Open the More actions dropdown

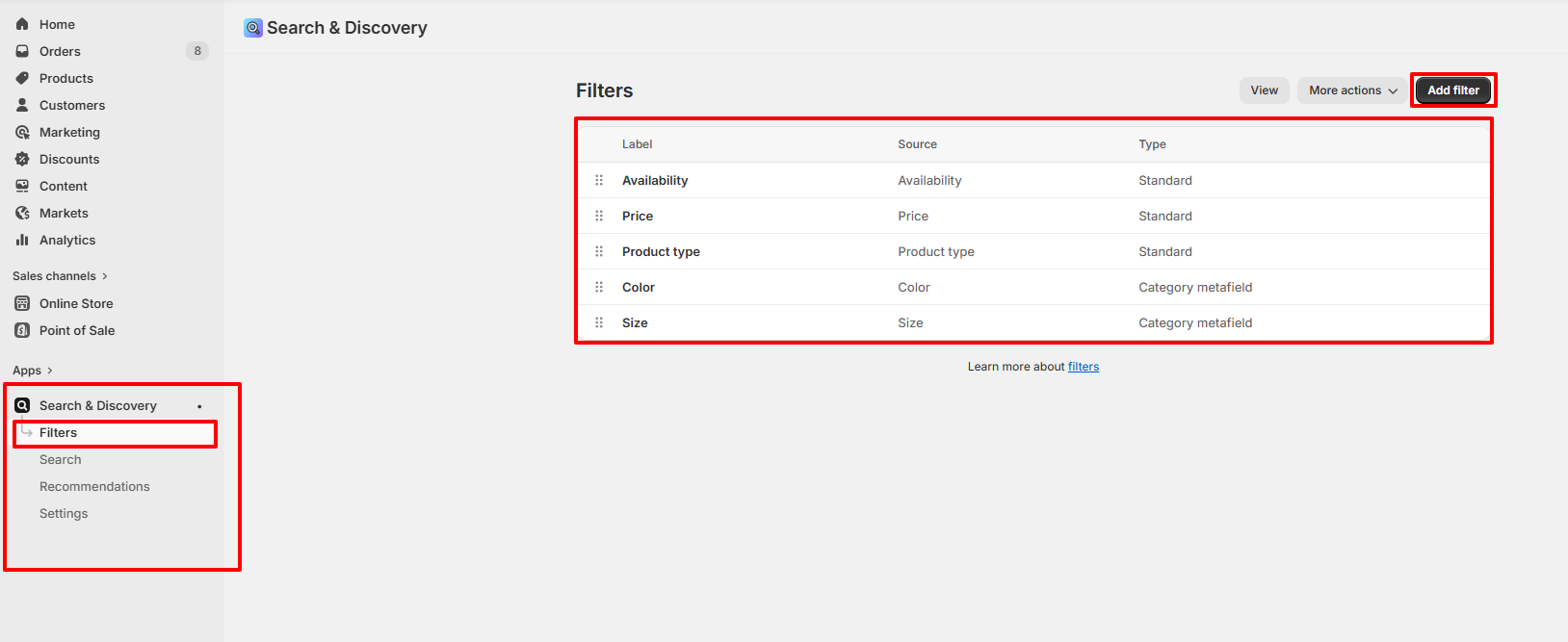1351,90
